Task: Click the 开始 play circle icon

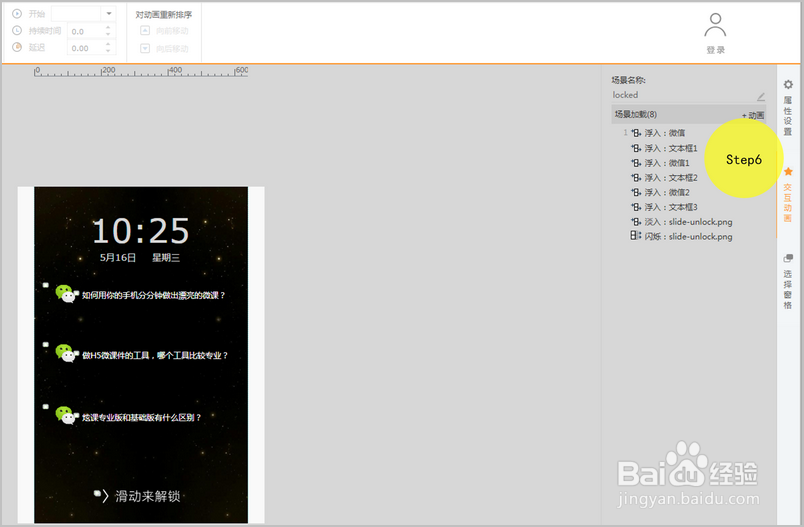Action: 17,13
